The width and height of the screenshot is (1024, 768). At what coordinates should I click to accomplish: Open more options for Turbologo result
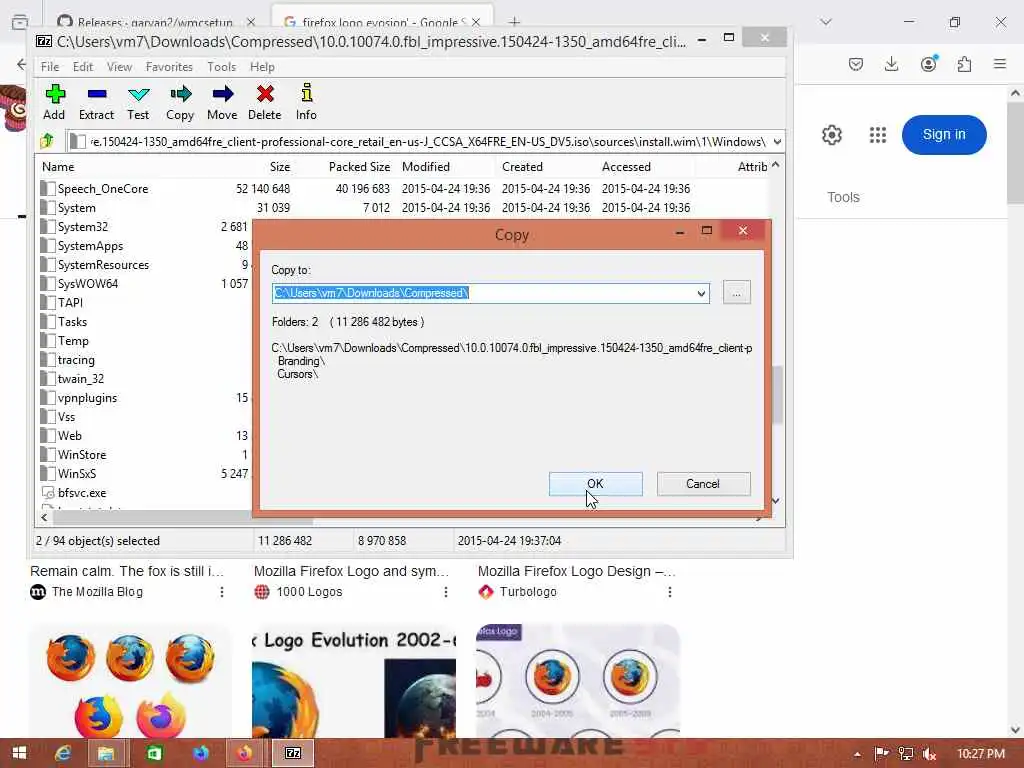tap(670, 592)
